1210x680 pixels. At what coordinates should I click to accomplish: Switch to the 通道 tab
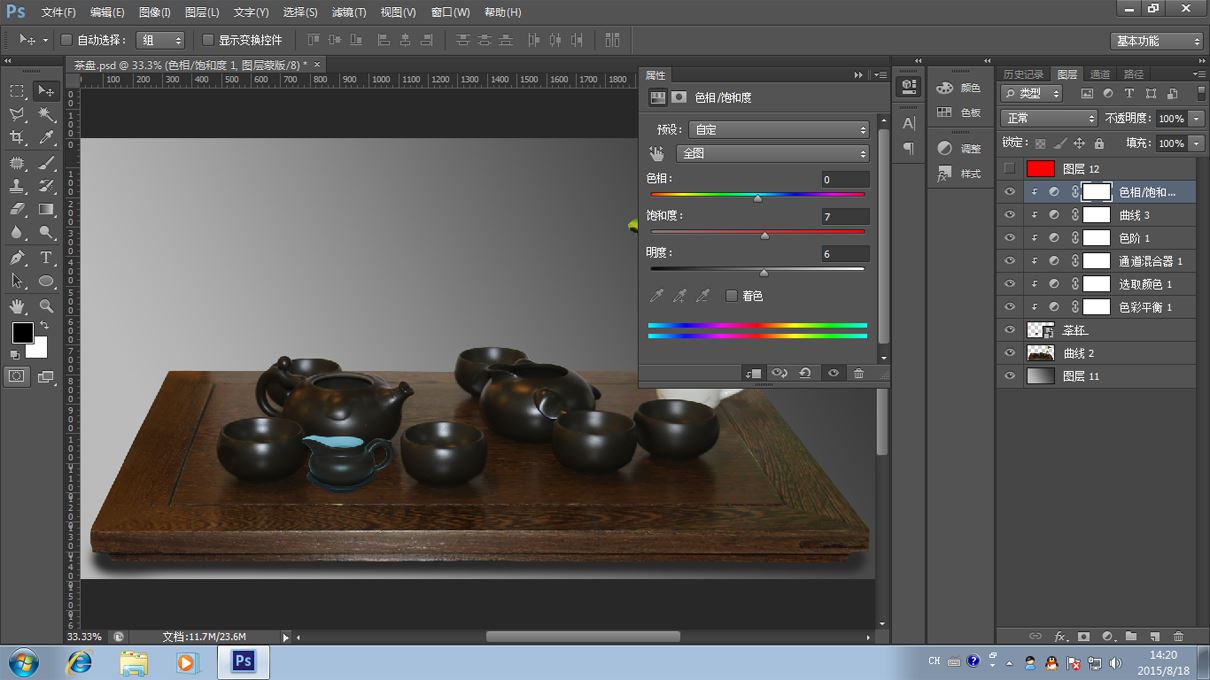(x=1100, y=74)
